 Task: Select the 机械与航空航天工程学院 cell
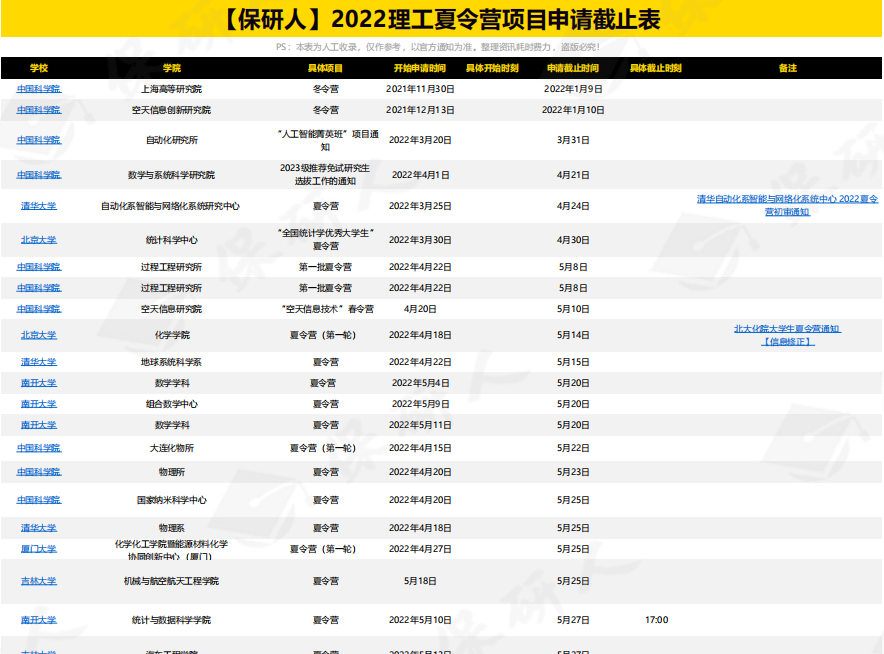[x=171, y=581]
